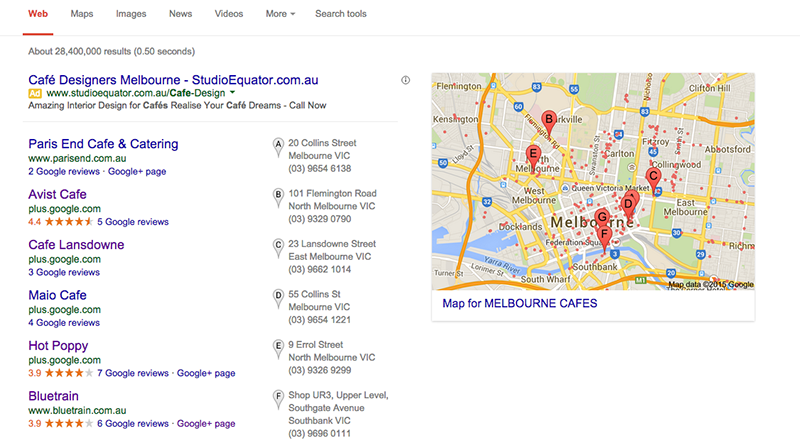The image size is (800, 448).
Task: Open the News tab
Action: (181, 14)
